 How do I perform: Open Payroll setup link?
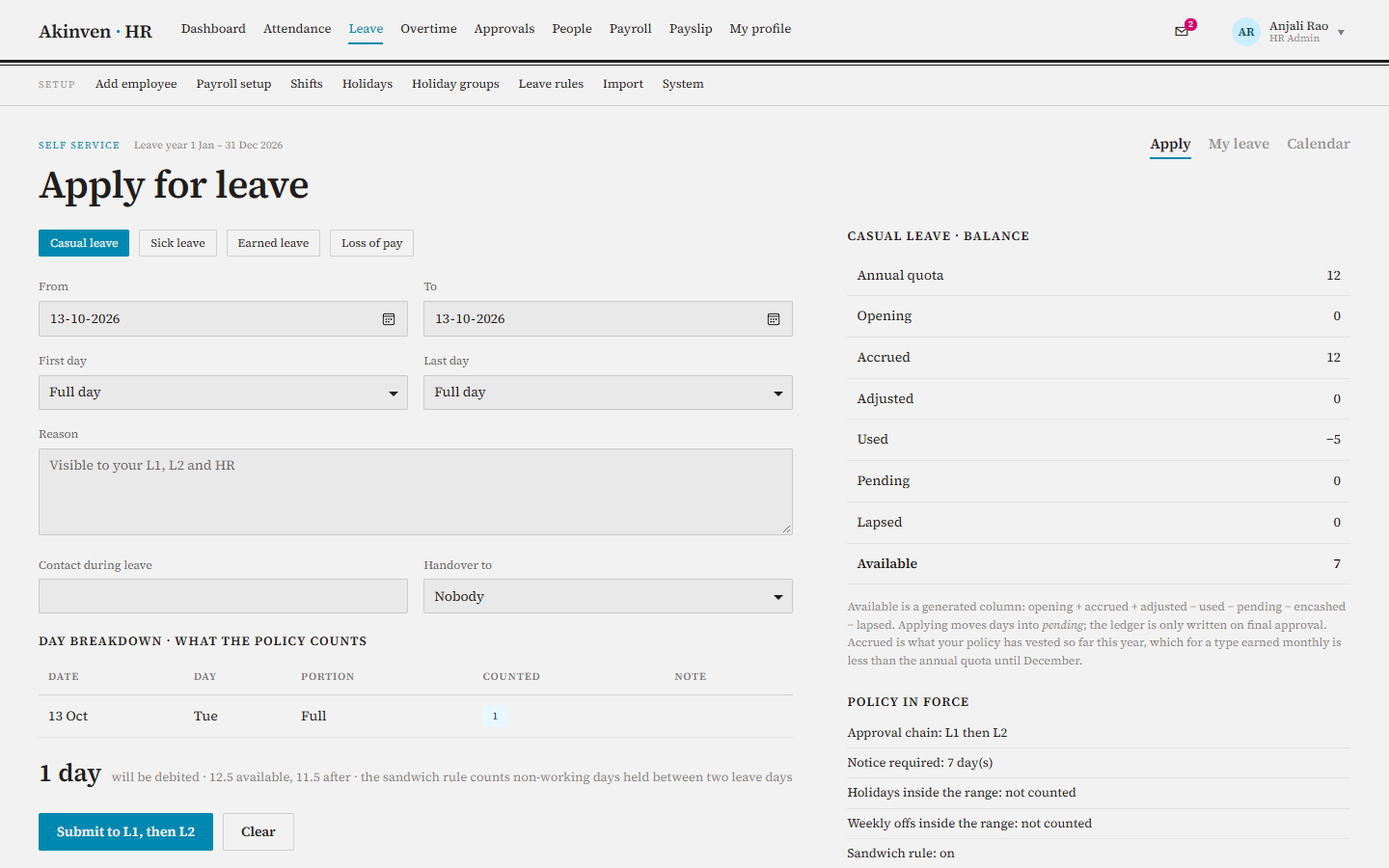(233, 84)
